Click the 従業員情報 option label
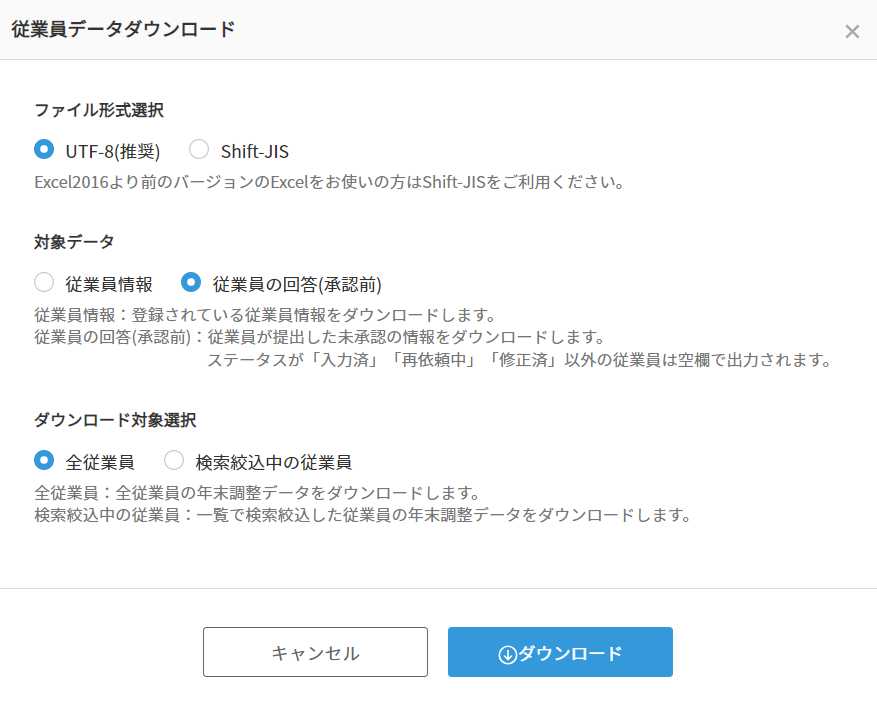 pyautogui.click(x=109, y=284)
